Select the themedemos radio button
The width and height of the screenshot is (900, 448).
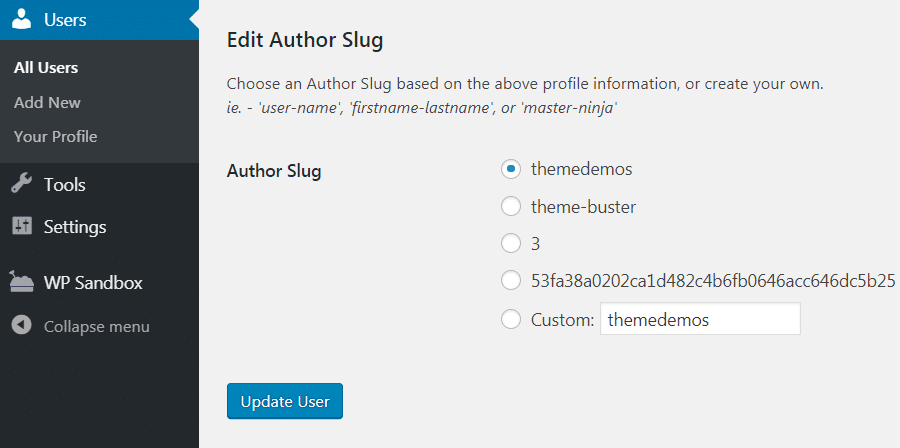(511, 169)
